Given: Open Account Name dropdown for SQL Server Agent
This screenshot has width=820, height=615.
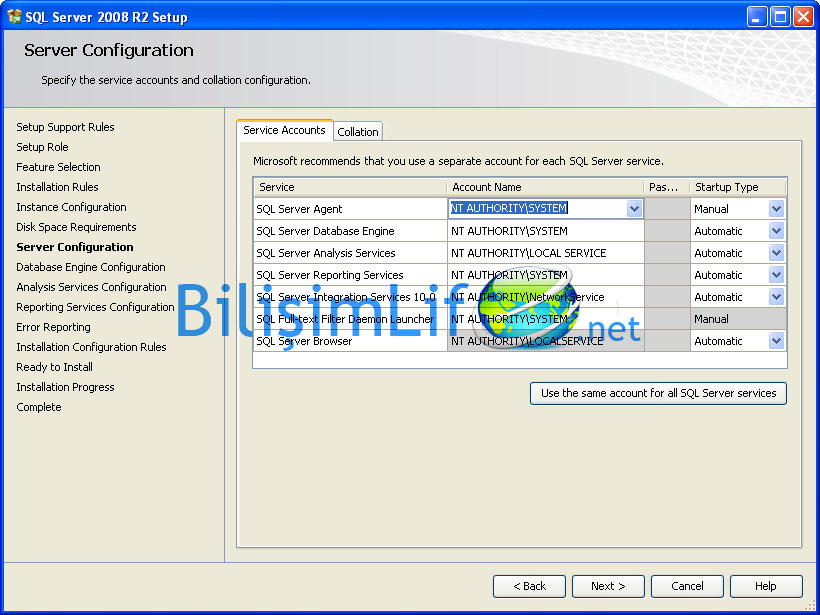Looking at the screenshot, I should click(634, 209).
